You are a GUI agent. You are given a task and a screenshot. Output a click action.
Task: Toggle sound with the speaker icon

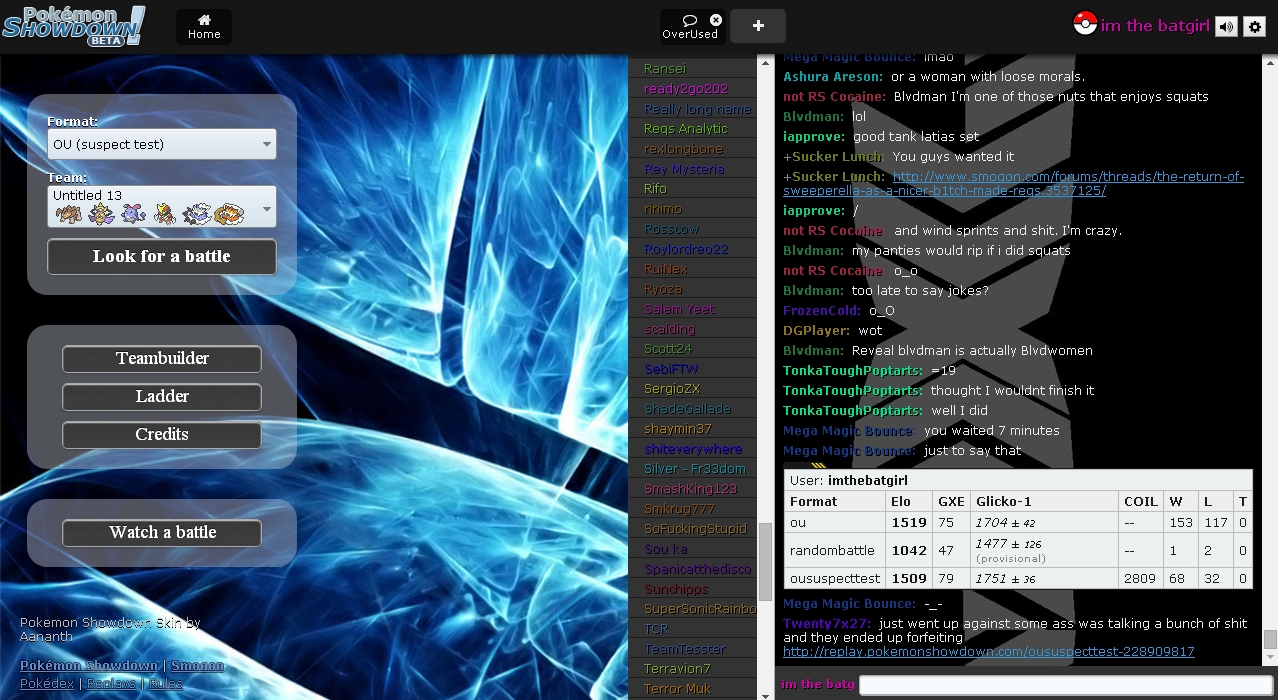point(1226,27)
